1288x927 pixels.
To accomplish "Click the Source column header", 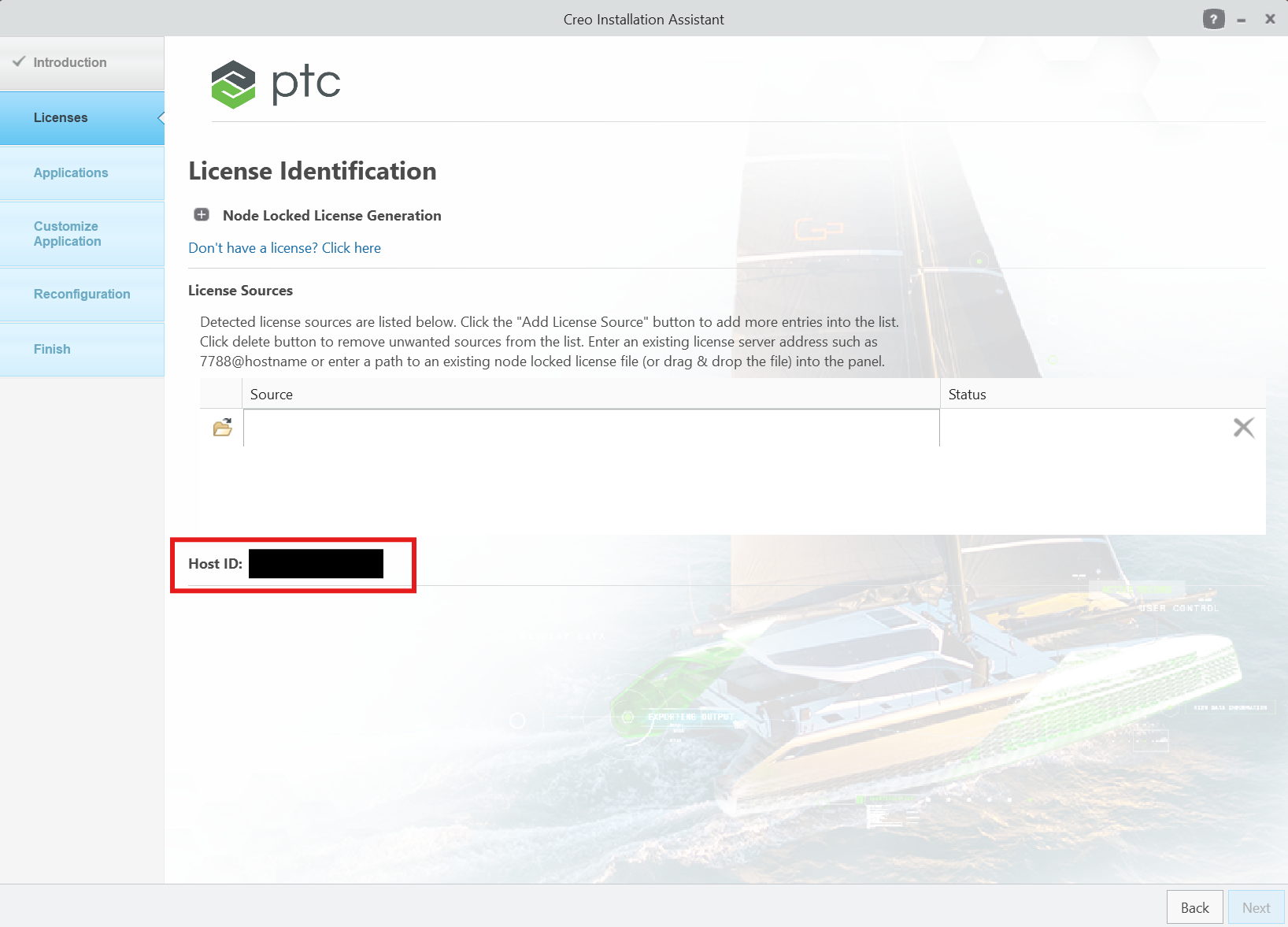I will pyautogui.click(x=591, y=394).
